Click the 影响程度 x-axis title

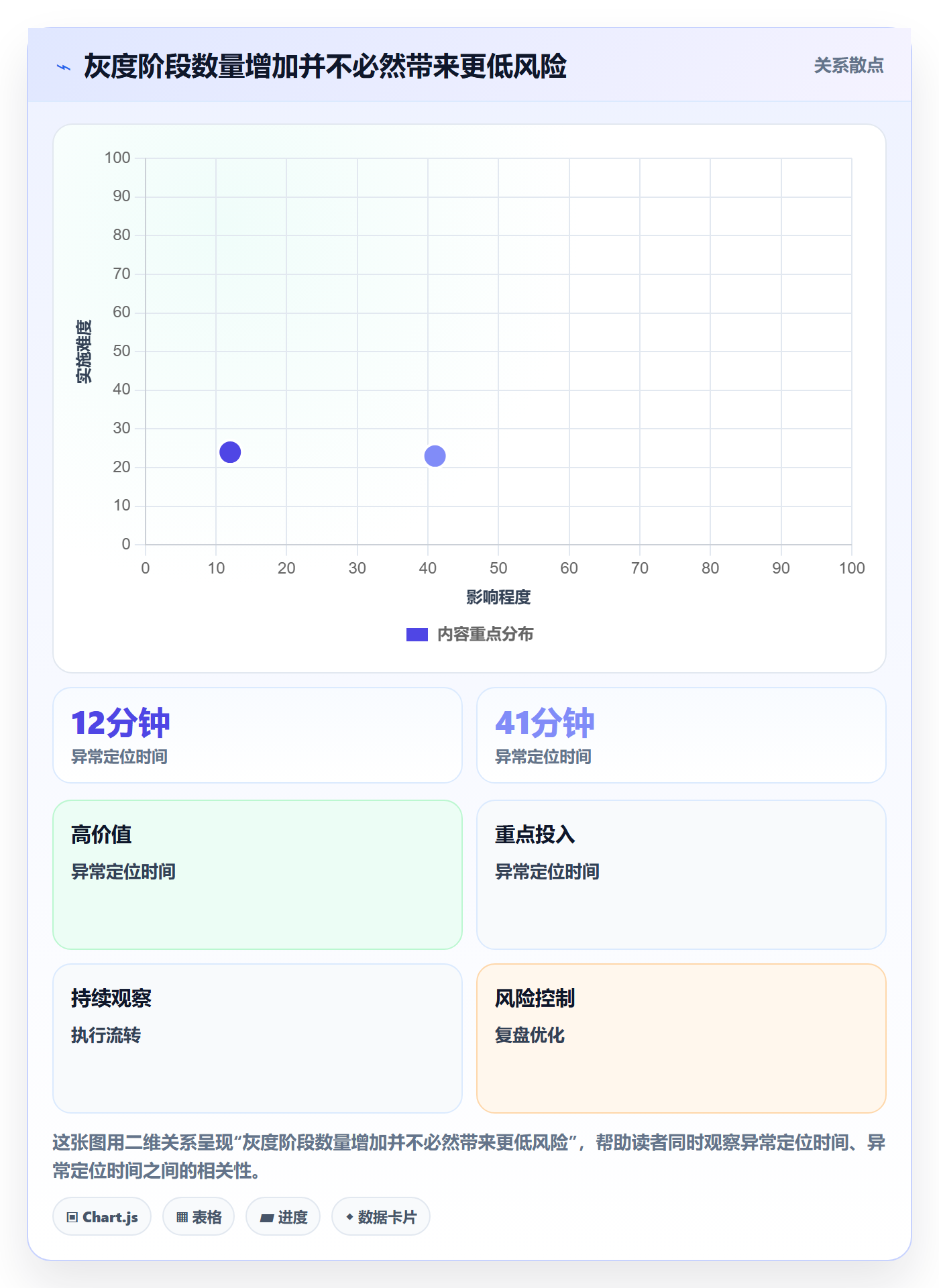(498, 597)
